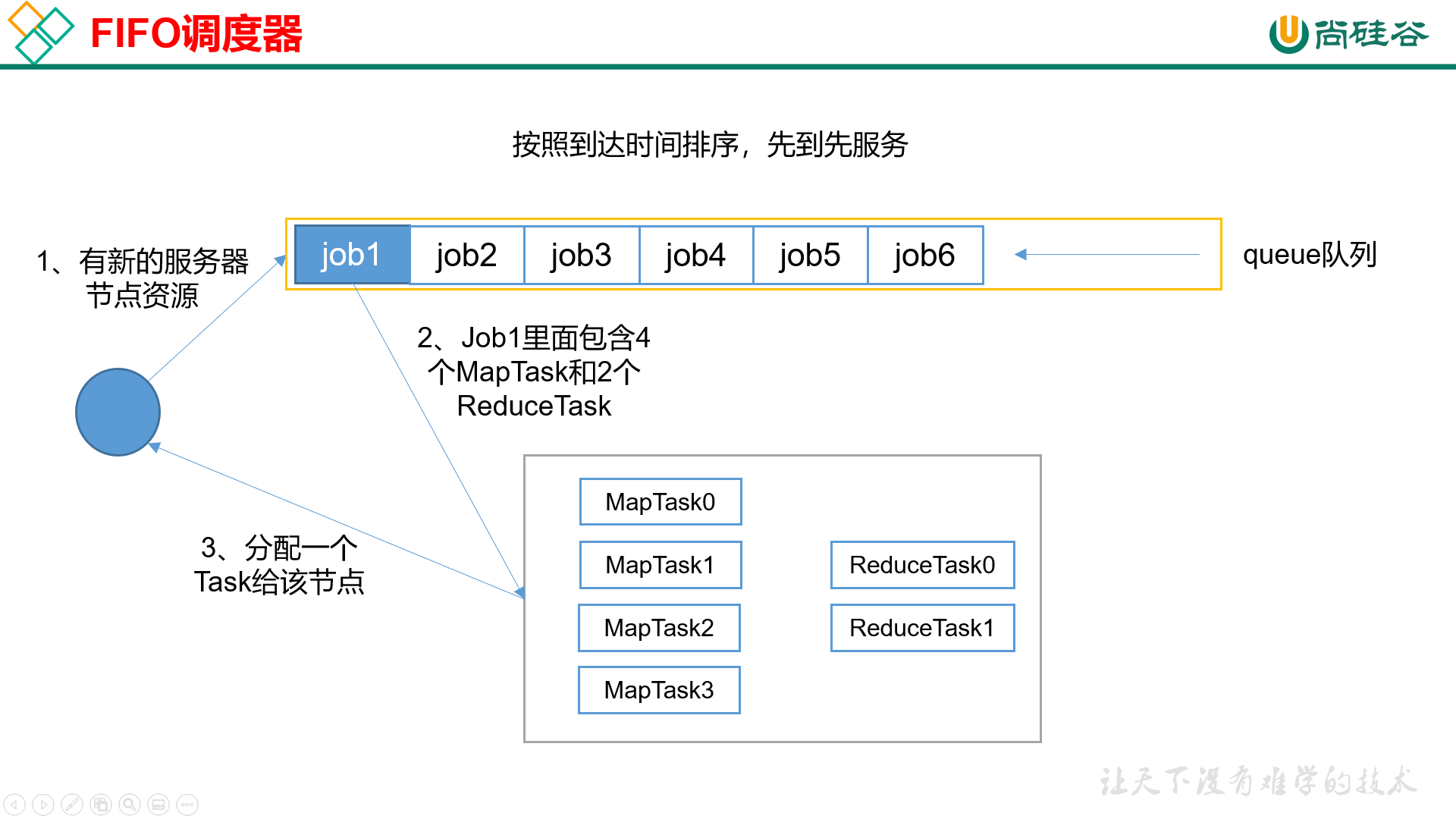Click the ReduceTask1 box
1456x819 pixels.
click(x=922, y=627)
